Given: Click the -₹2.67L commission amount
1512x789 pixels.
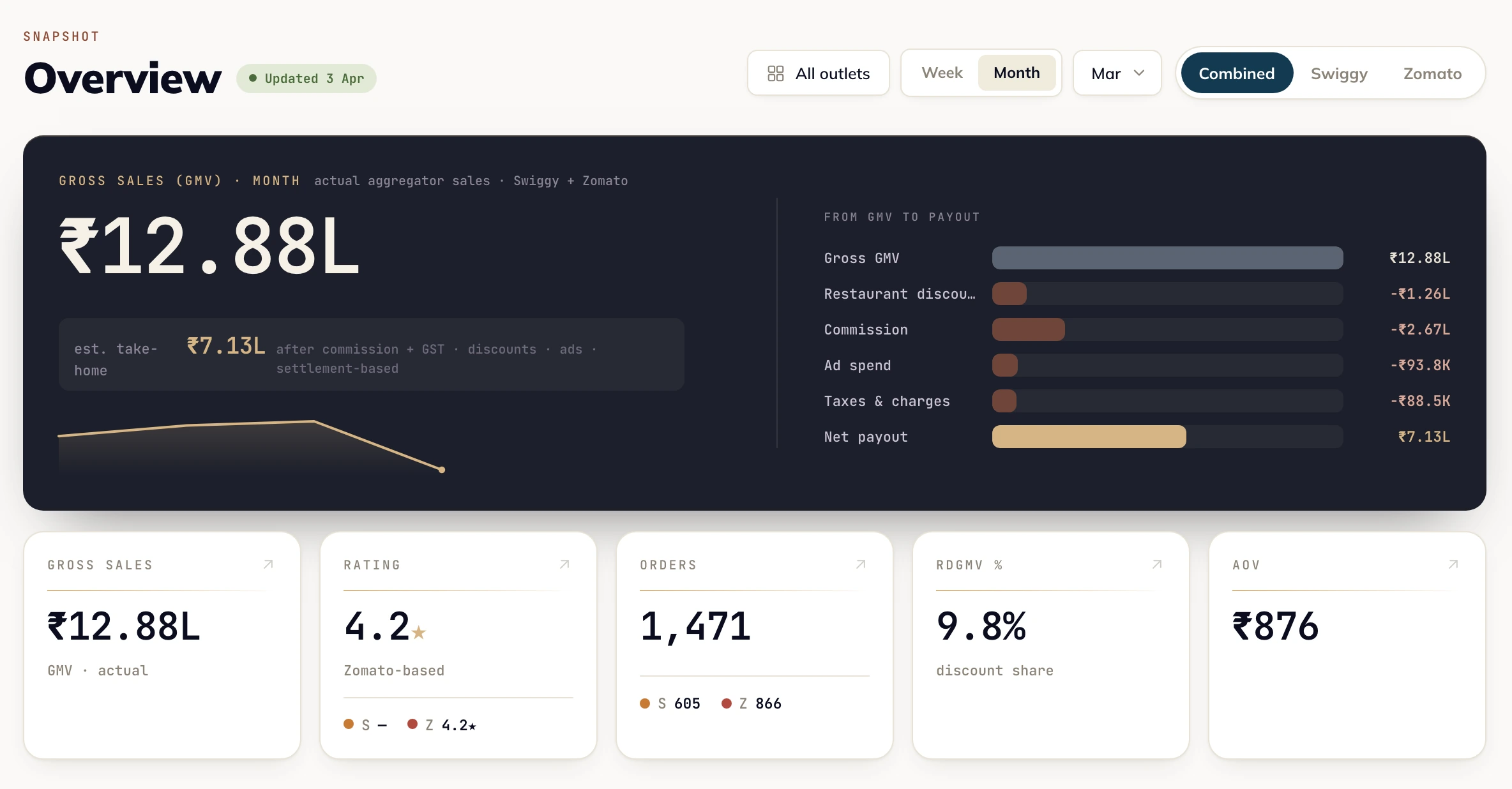Looking at the screenshot, I should click(1421, 329).
